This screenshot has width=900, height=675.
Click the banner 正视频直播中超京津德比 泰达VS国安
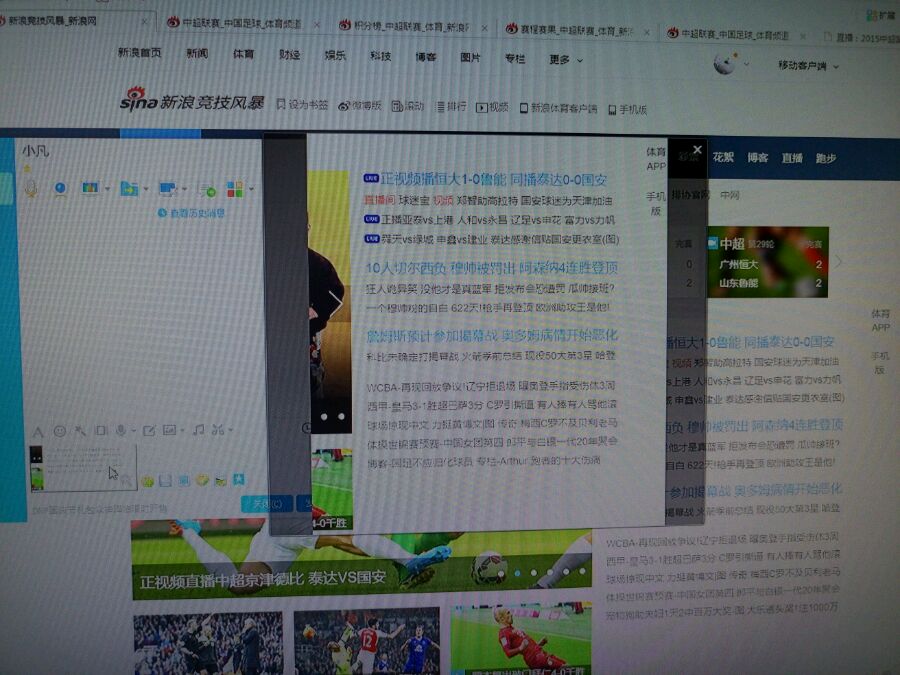coord(362,565)
